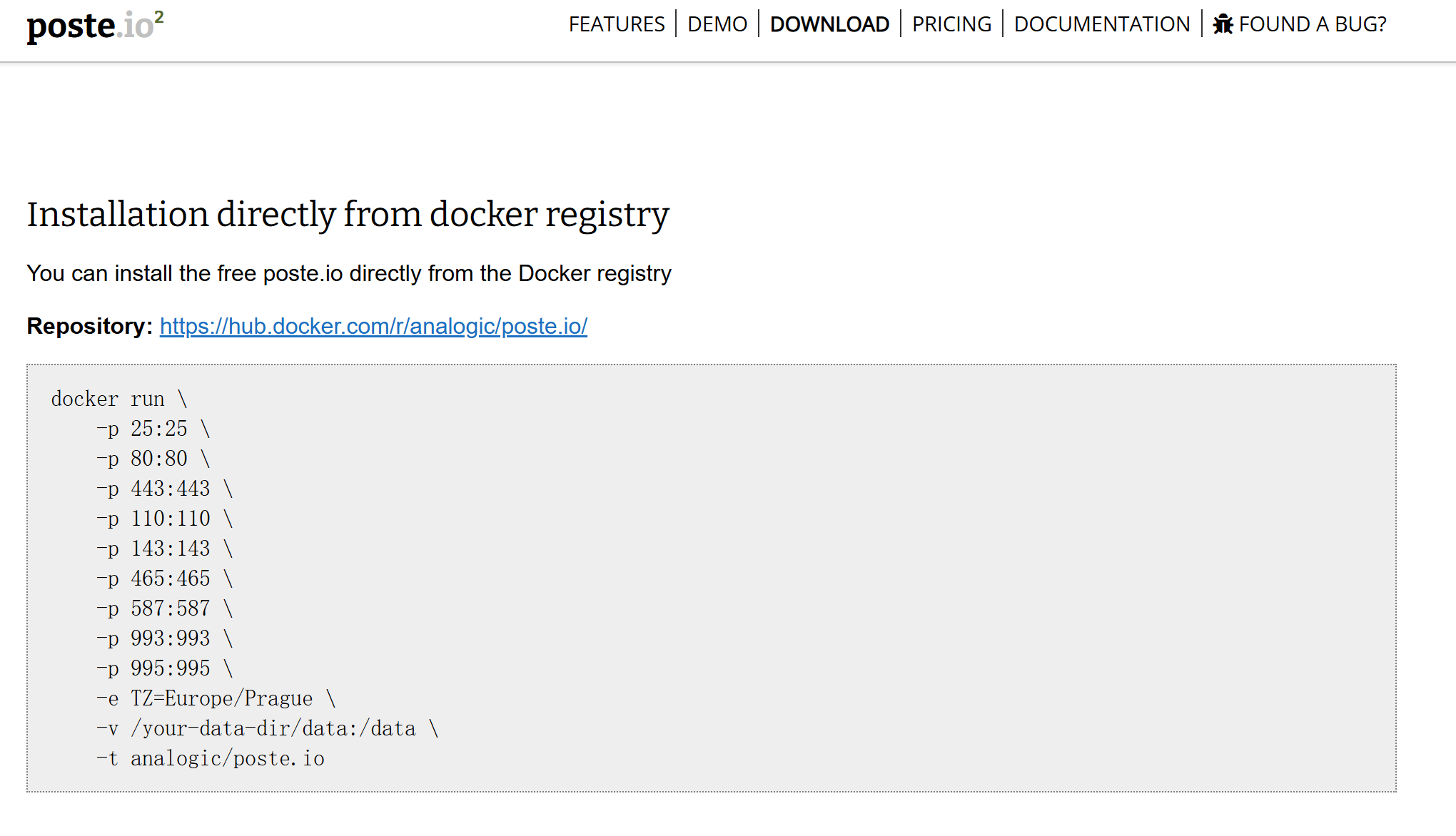Click the bug icon in navigation
The height and width of the screenshot is (836, 1456).
(x=1223, y=24)
